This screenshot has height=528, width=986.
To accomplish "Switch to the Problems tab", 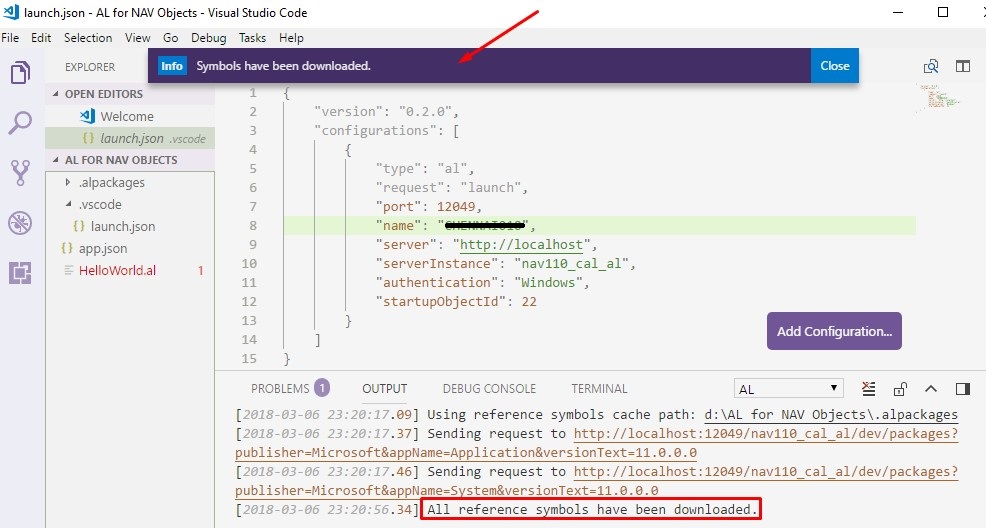I will [280, 388].
